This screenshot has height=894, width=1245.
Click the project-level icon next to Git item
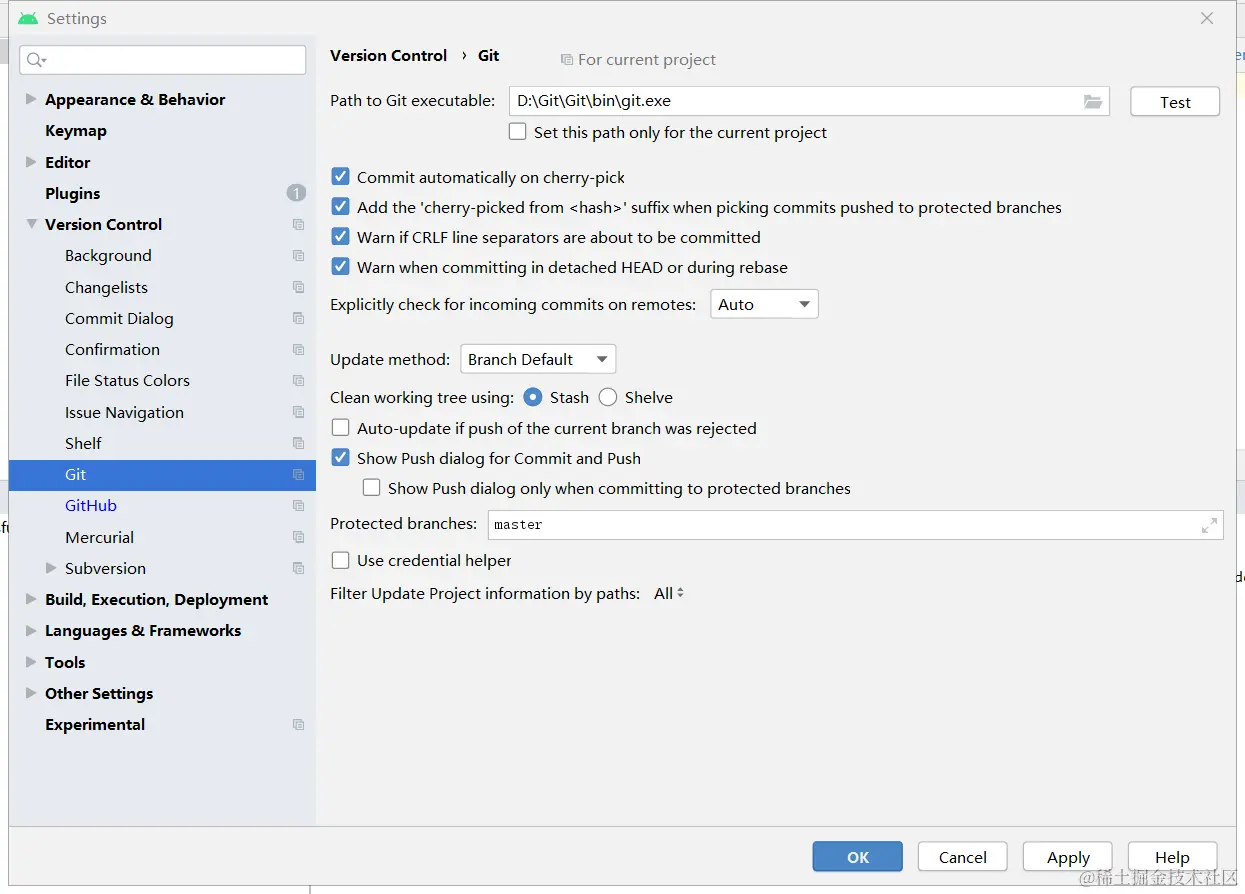tap(298, 475)
